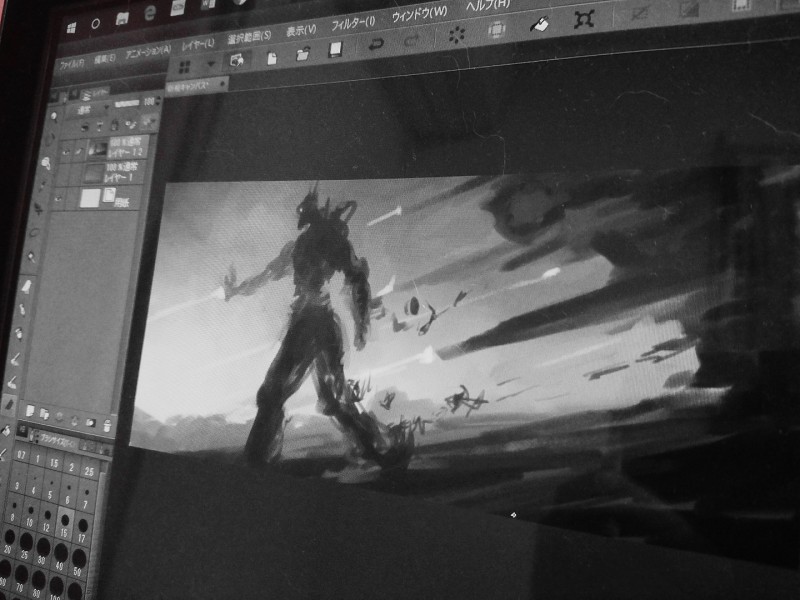Choose brush size 12
The width and height of the screenshot is (800, 600).
tap(46, 519)
